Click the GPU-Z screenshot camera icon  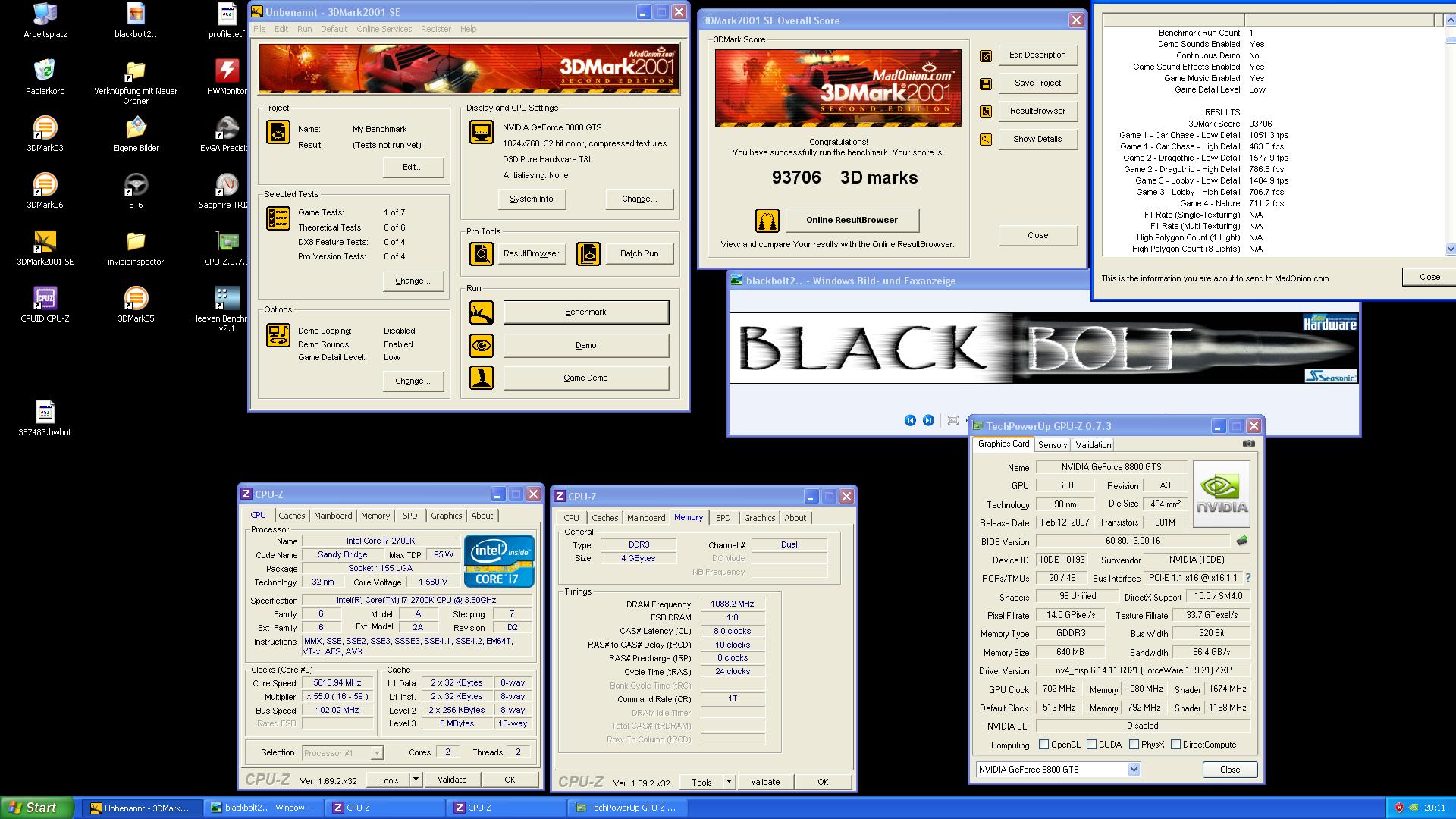click(1249, 444)
